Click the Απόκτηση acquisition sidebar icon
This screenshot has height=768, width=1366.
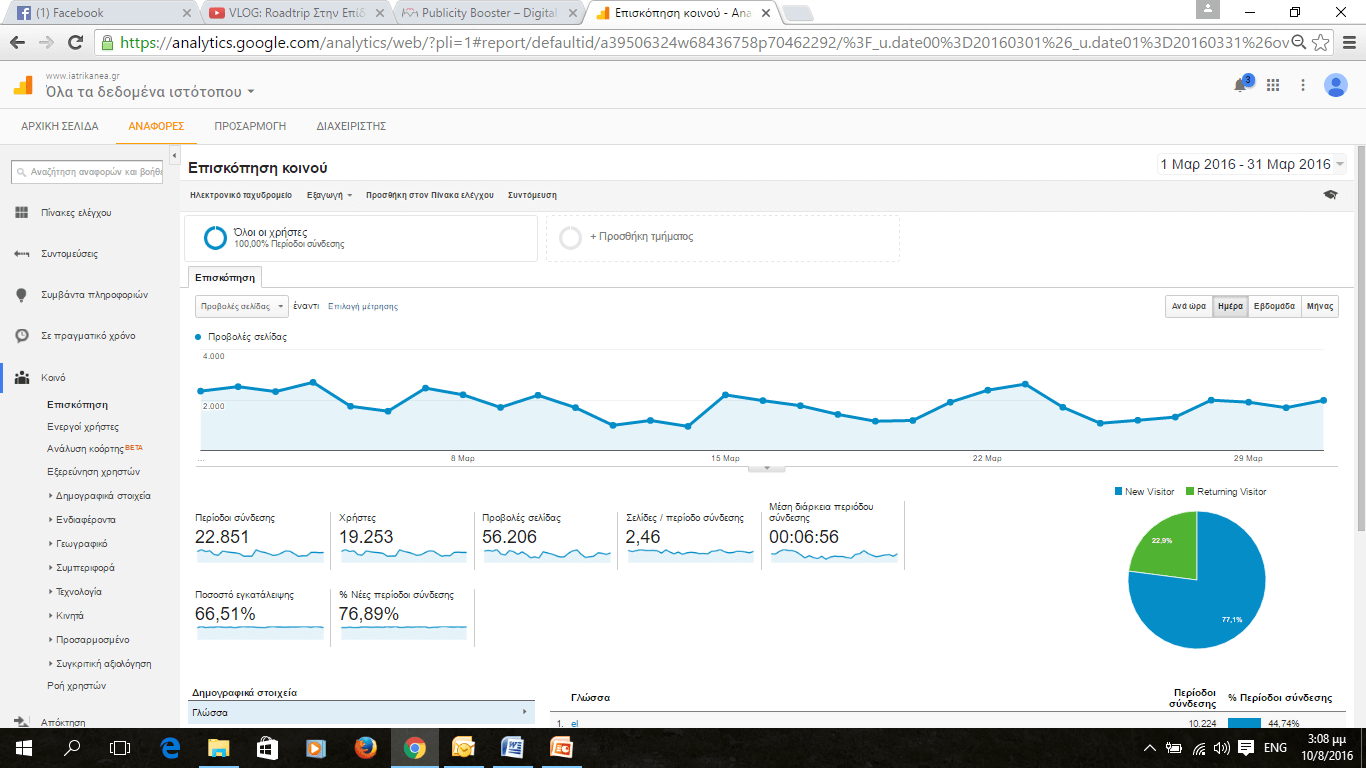(x=22, y=722)
